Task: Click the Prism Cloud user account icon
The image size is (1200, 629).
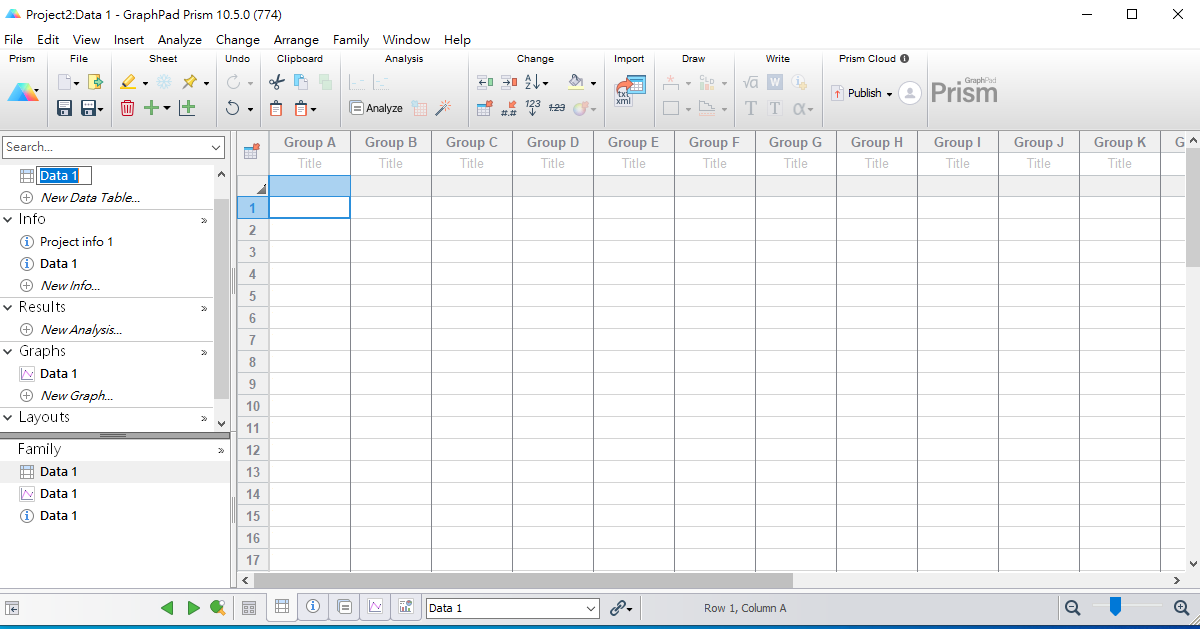Action: pyautogui.click(x=909, y=93)
